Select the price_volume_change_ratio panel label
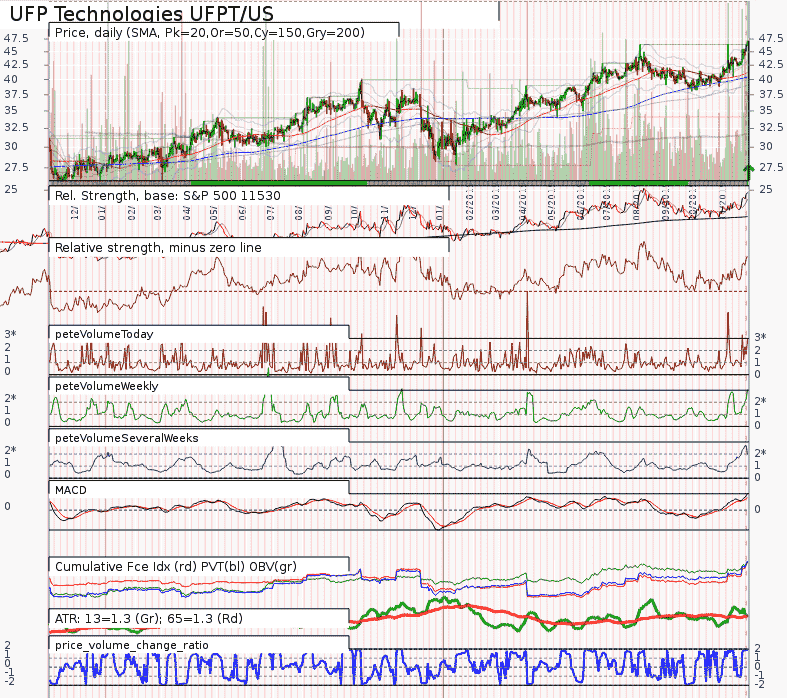 tap(132, 645)
